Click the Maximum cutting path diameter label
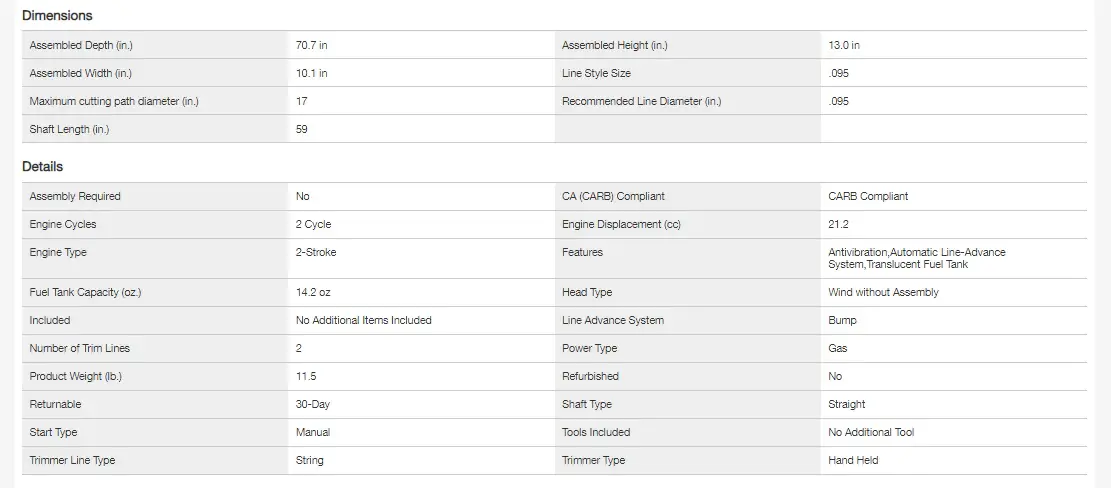Viewport: 1111px width, 488px height. (114, 101)
